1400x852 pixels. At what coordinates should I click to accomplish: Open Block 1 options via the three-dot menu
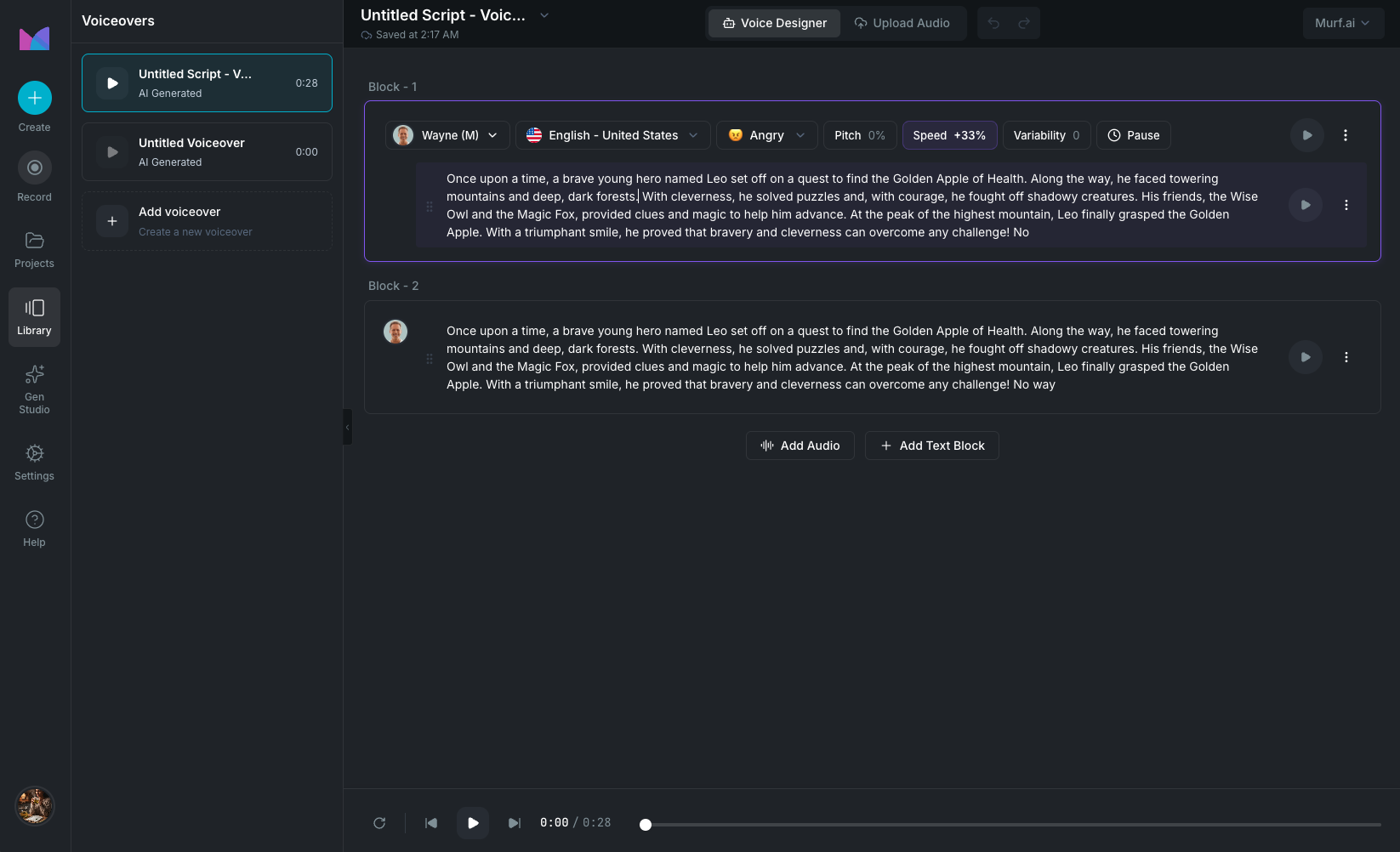point(1346,134)
